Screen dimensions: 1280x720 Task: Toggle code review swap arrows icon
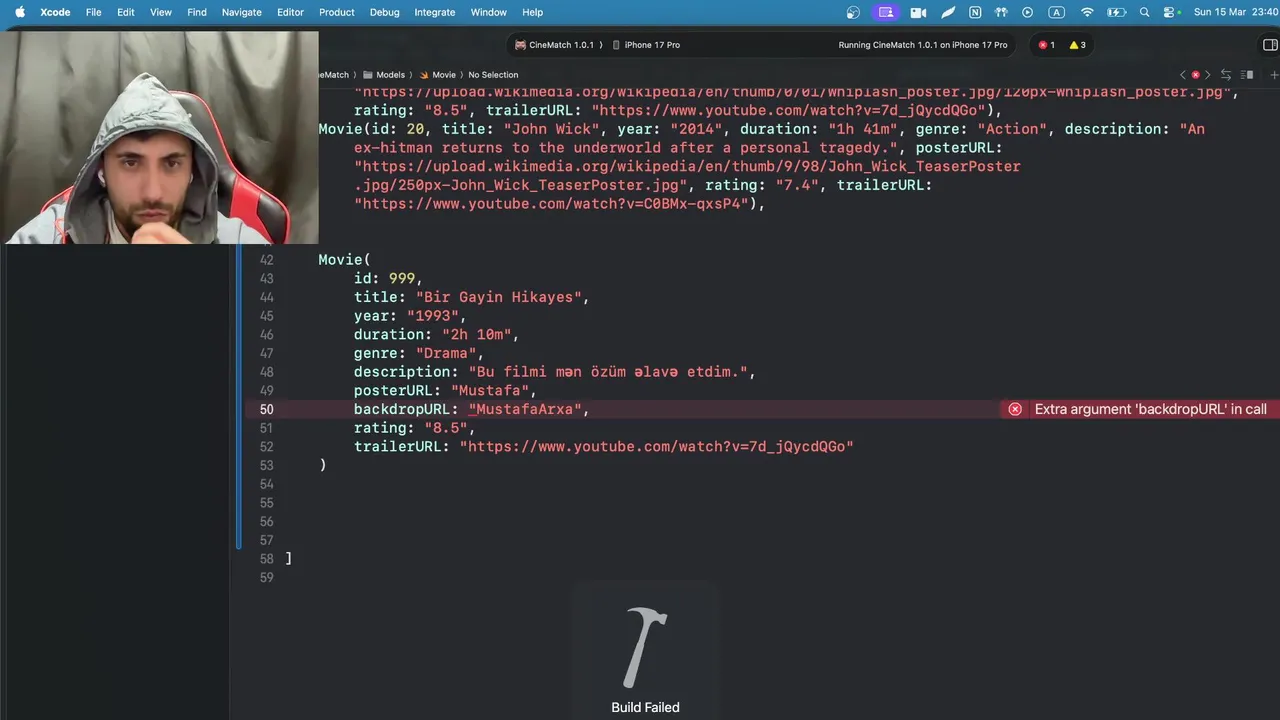(1226, 75)
